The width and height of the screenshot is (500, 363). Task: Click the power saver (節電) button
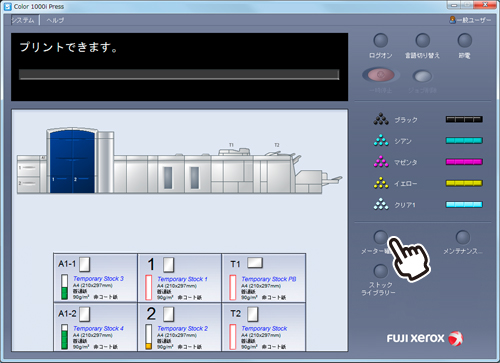pyautogui.click(x=465, y=41)
